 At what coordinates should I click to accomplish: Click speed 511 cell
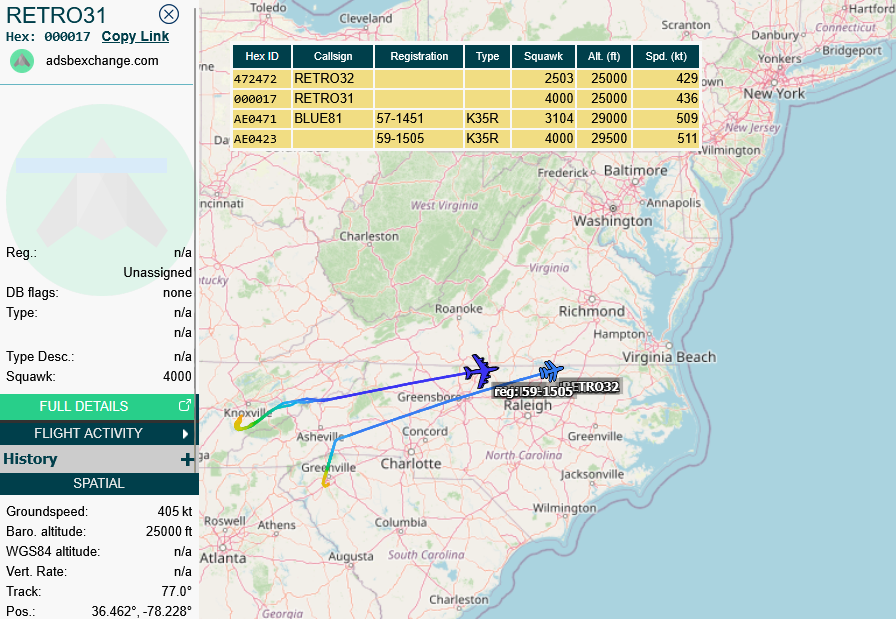(666, 139)
